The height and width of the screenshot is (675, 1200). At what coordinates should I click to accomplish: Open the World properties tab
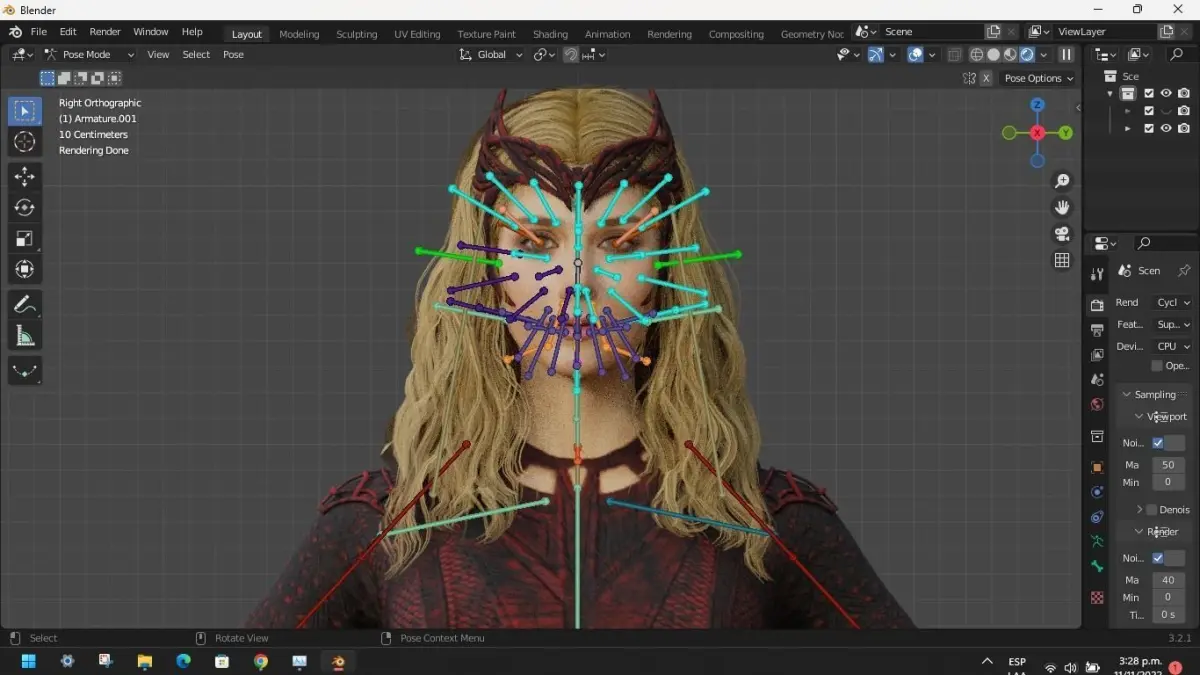pyautogui.click(x=1097, y=404)
